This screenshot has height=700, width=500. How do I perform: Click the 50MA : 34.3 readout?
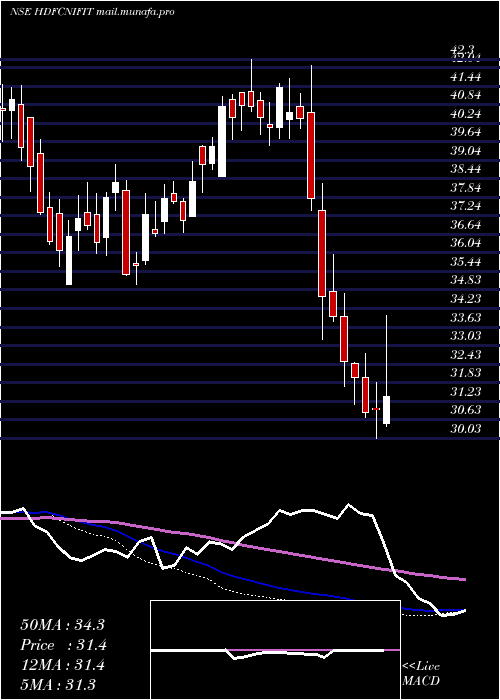62,625
